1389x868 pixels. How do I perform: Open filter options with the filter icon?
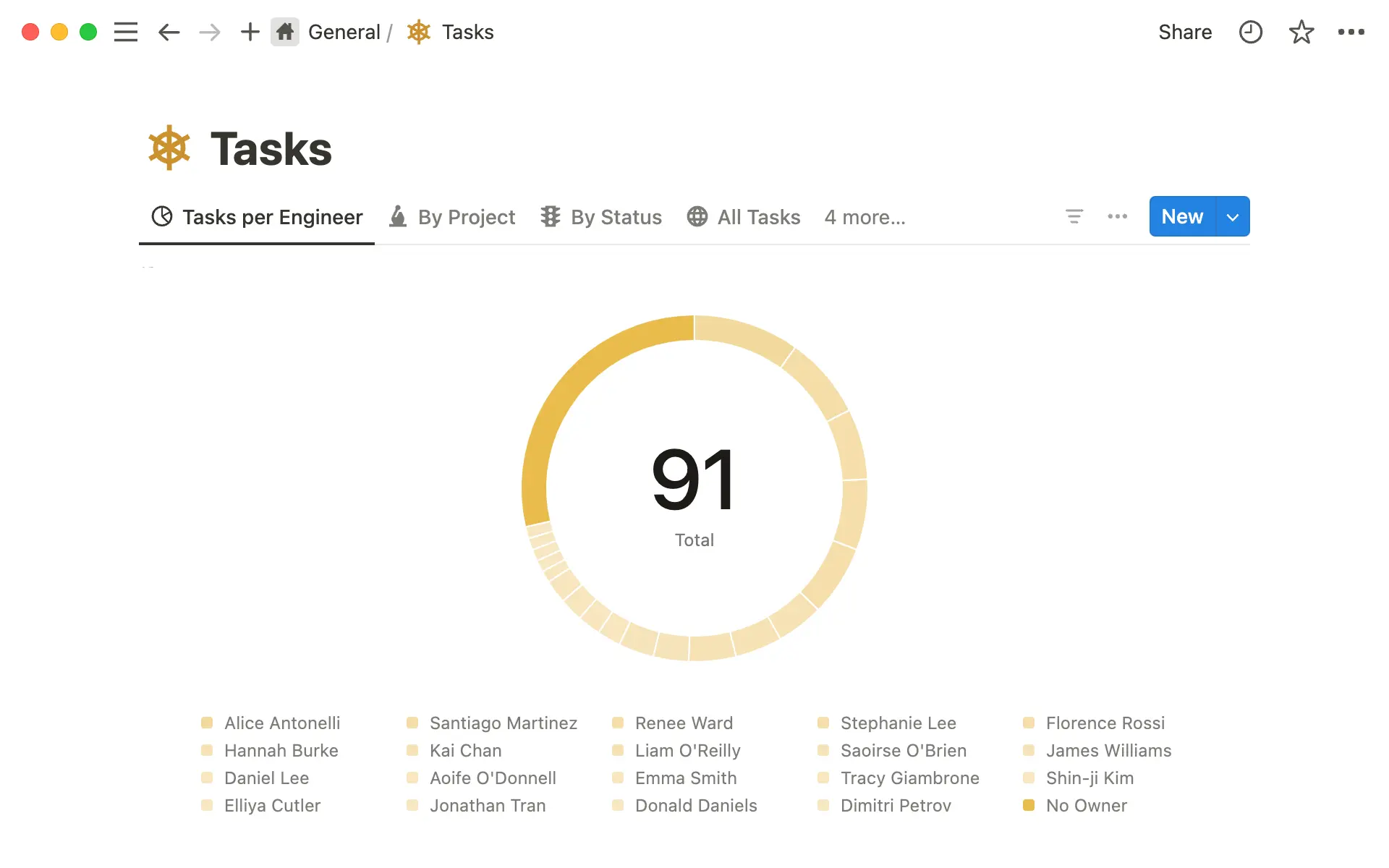(x=1074, y=216)
